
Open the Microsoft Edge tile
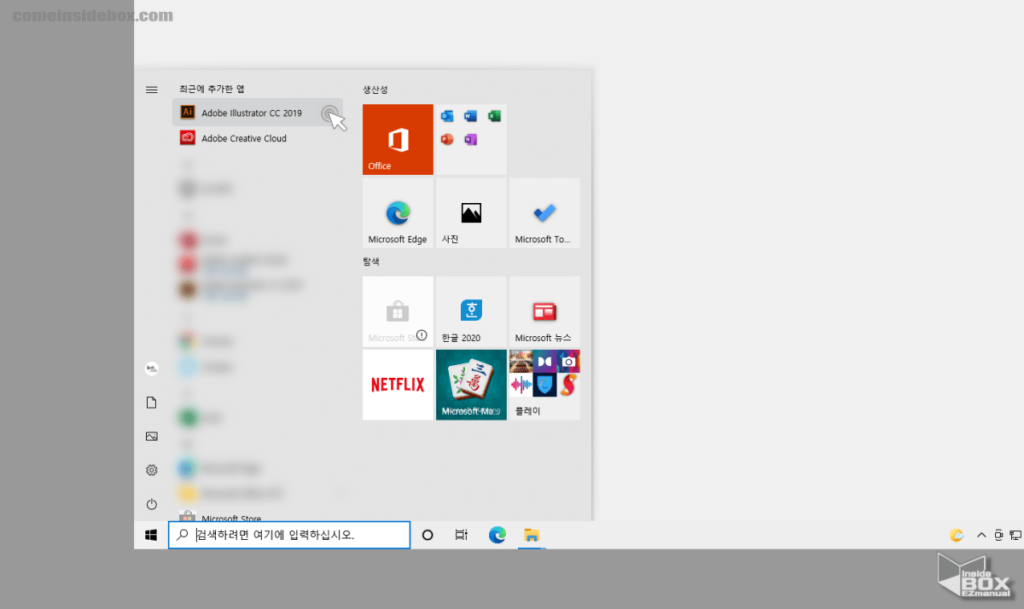pos(397,213)
